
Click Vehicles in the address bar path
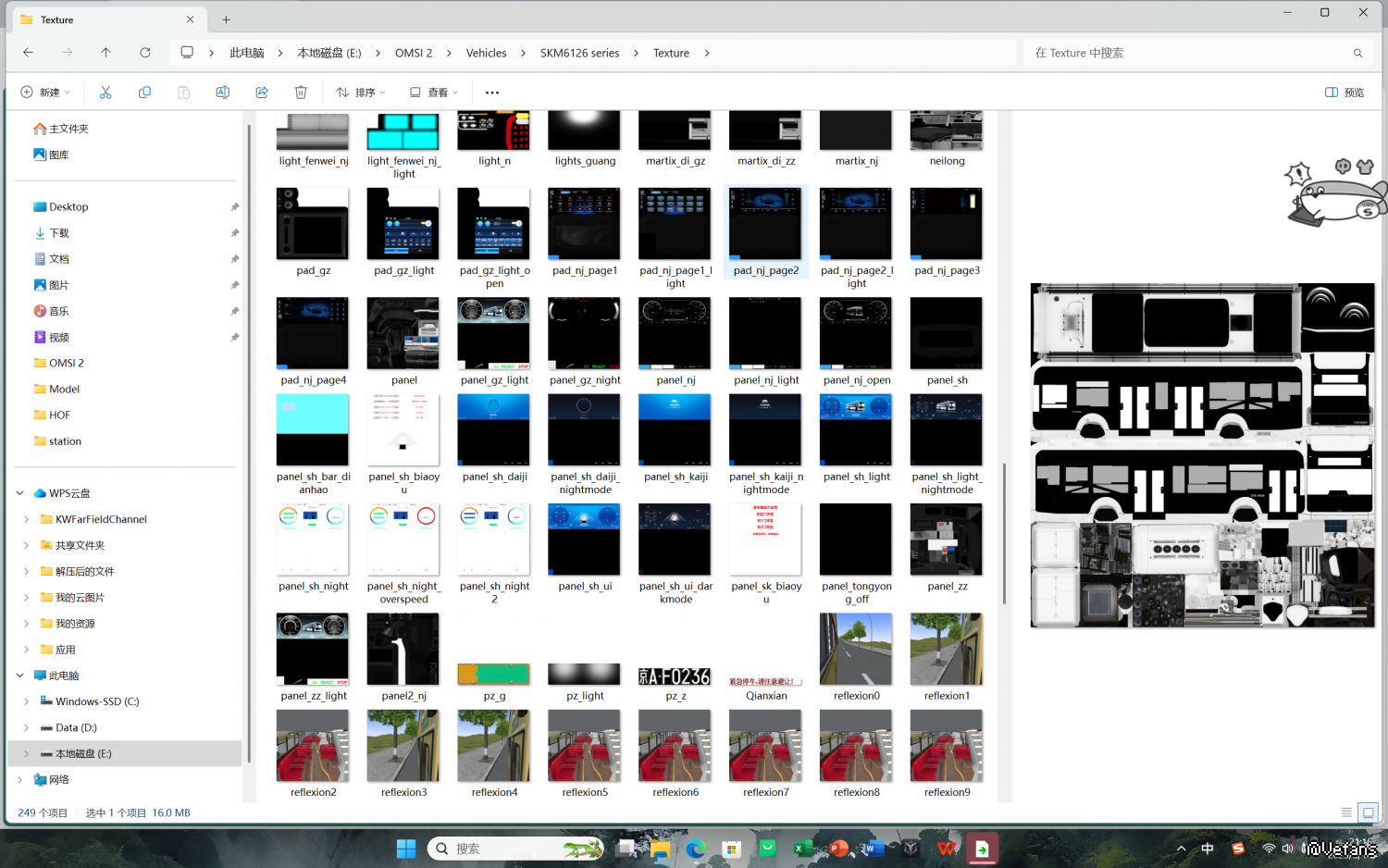tap(487, 54)
